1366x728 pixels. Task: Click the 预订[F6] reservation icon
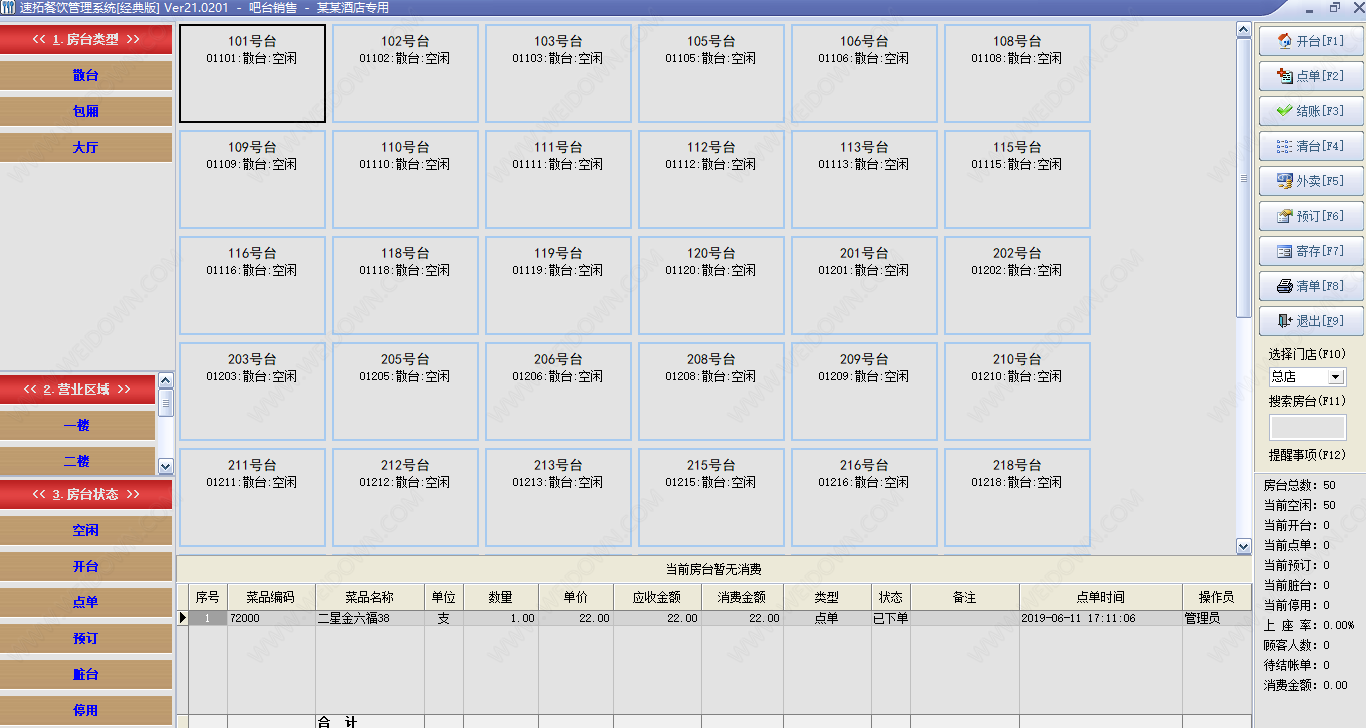[1286, 216]
